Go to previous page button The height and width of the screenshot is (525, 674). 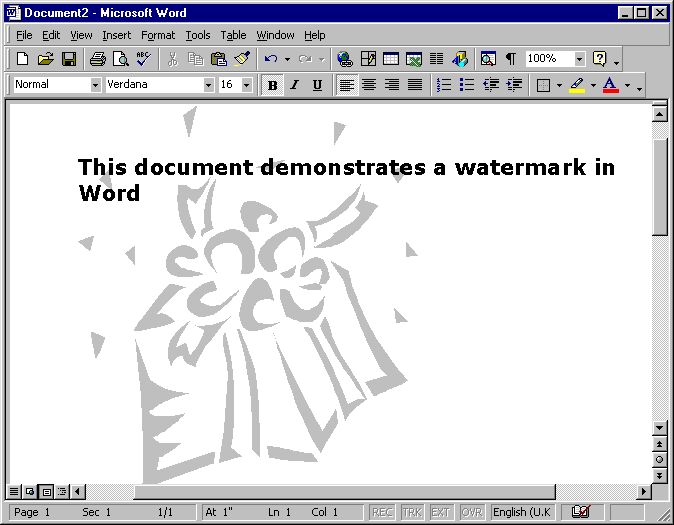coord(659,444)
